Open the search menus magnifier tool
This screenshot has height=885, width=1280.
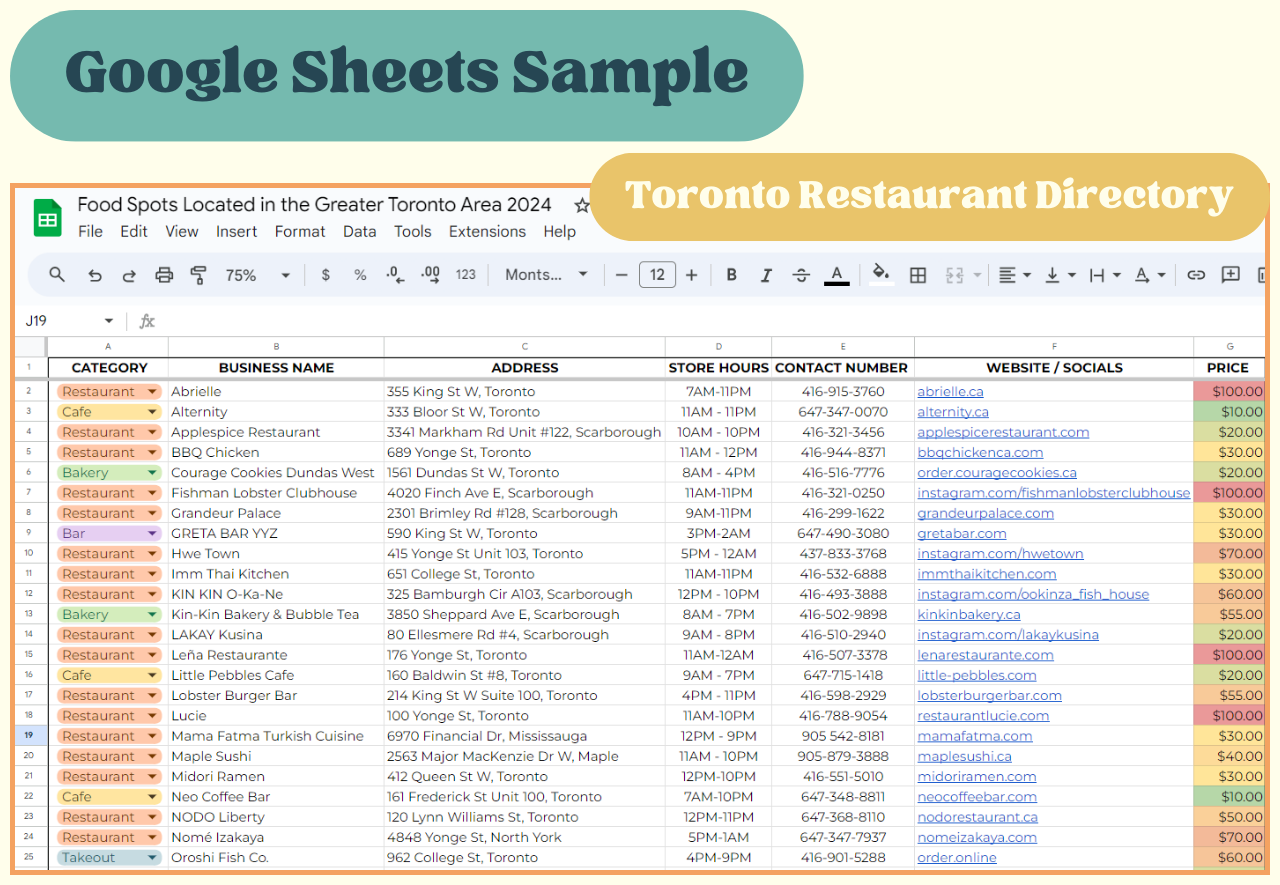click(57, 275)
